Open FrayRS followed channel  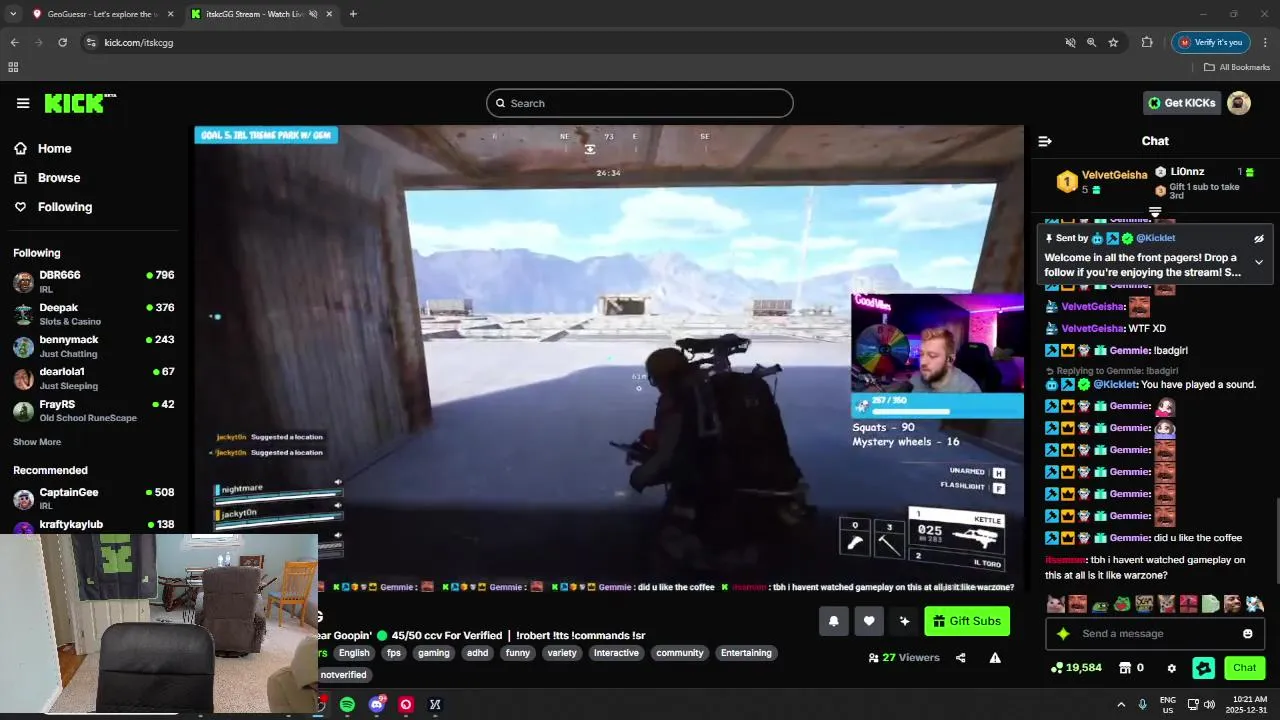(93, 410)
